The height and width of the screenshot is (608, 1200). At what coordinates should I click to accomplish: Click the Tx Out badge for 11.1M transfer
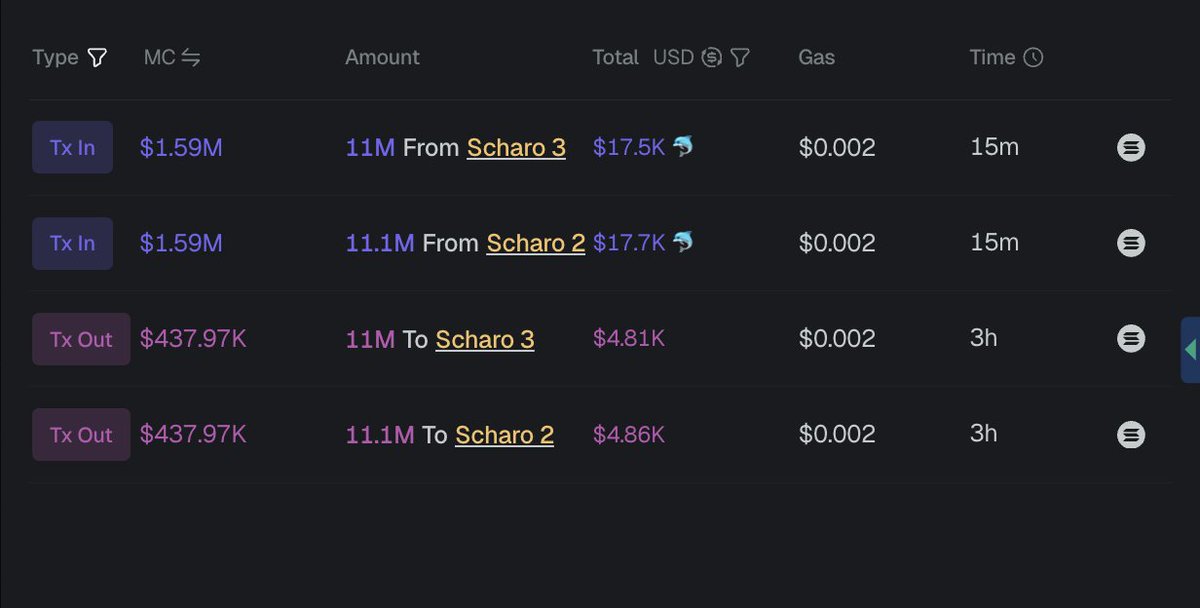click(x=81, y=435)
